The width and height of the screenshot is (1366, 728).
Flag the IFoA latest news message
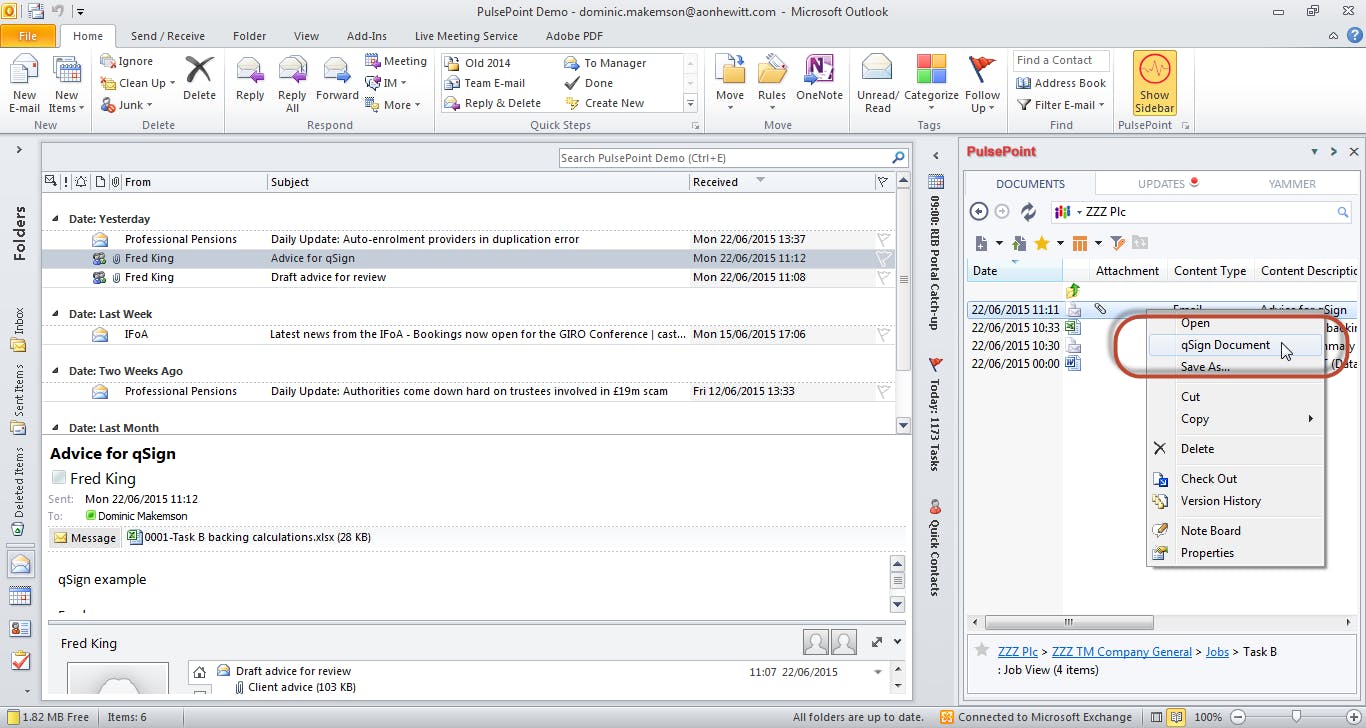point(884,334)
